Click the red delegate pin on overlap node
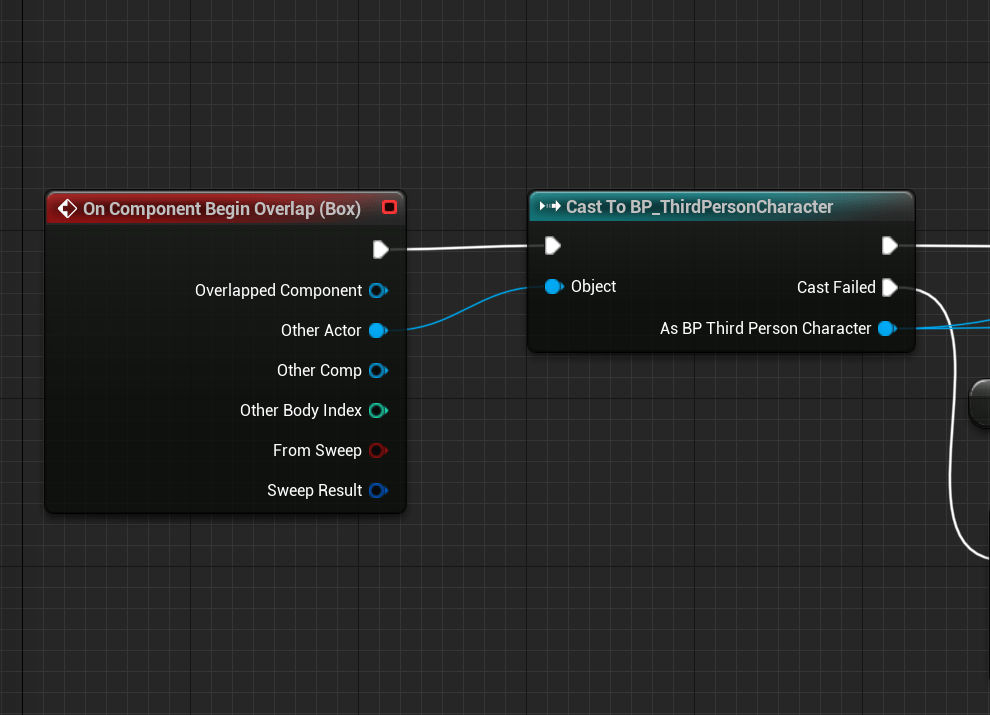990x715 pixels. click(x=389, y=207)
